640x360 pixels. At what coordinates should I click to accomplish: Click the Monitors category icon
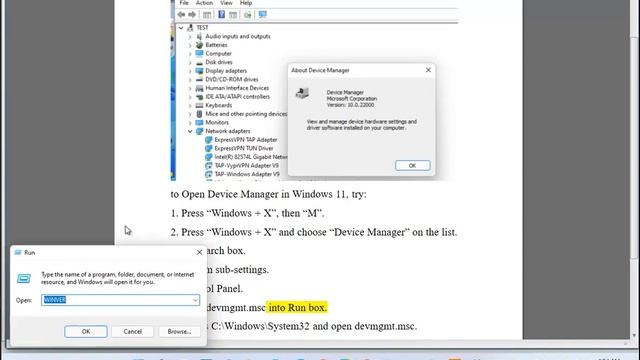coord(199,122)
